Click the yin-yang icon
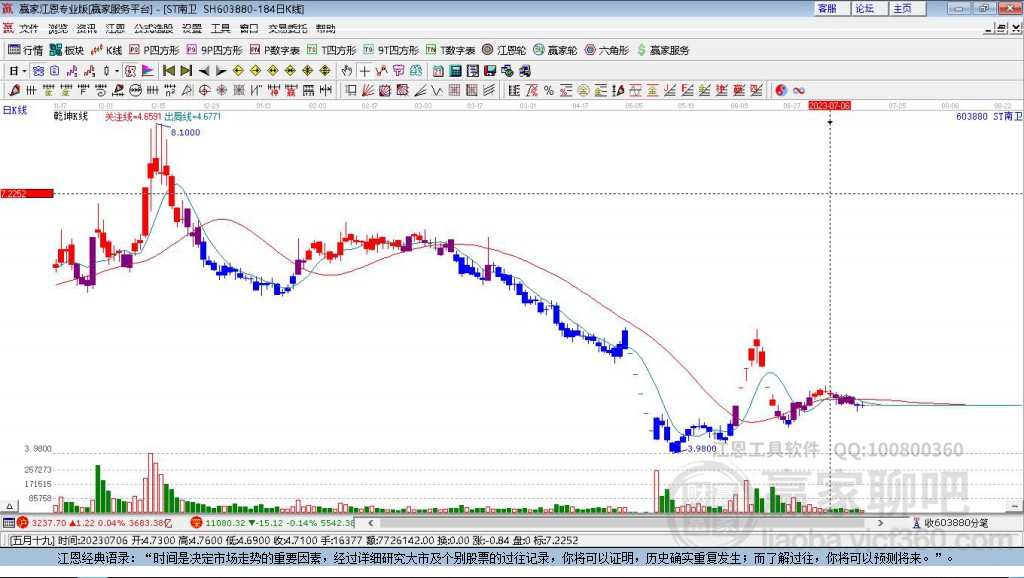Viewport: 1024px width, 578px height. pos(781,90)
